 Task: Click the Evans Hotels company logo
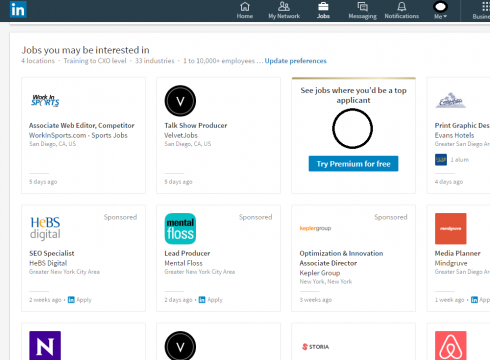450,100
